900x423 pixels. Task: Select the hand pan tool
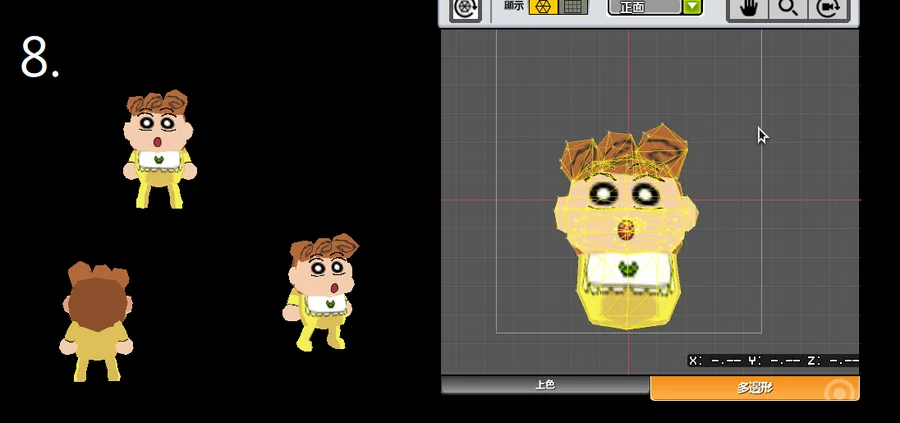pos(749,8)
